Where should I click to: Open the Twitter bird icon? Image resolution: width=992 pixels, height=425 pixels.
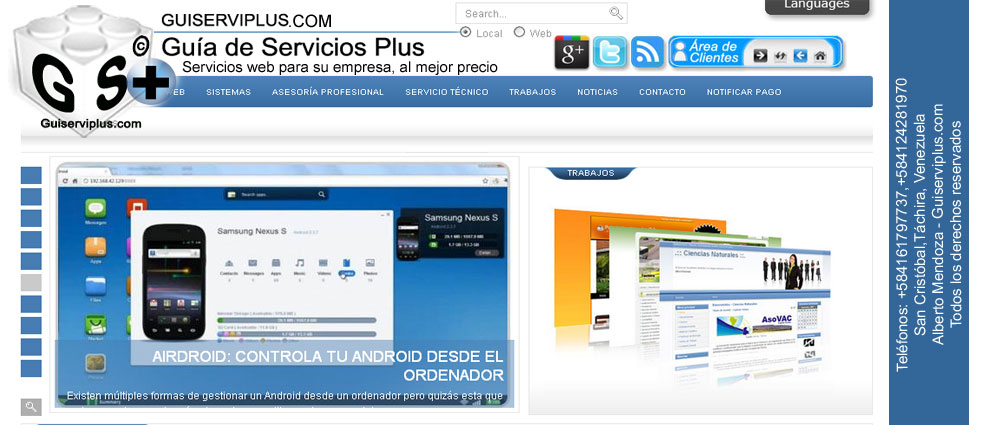pos(610,53)
